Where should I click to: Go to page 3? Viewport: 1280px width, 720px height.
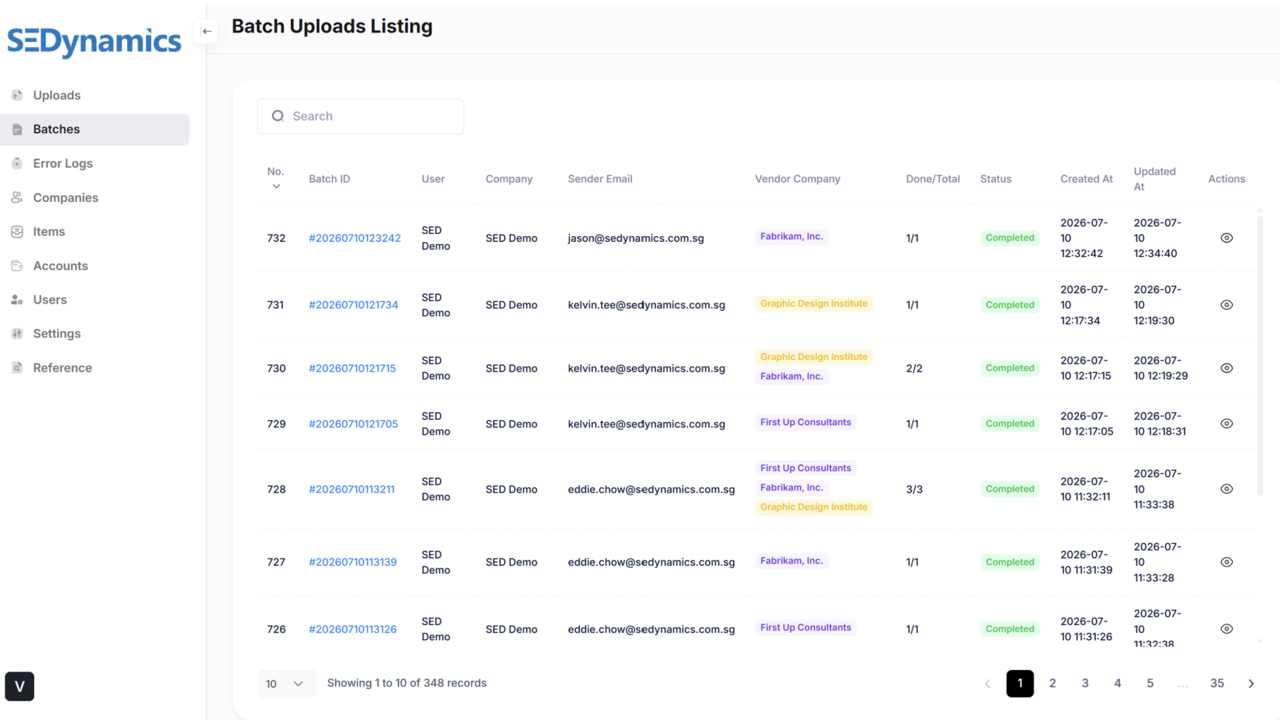(x=1085, y=683)
